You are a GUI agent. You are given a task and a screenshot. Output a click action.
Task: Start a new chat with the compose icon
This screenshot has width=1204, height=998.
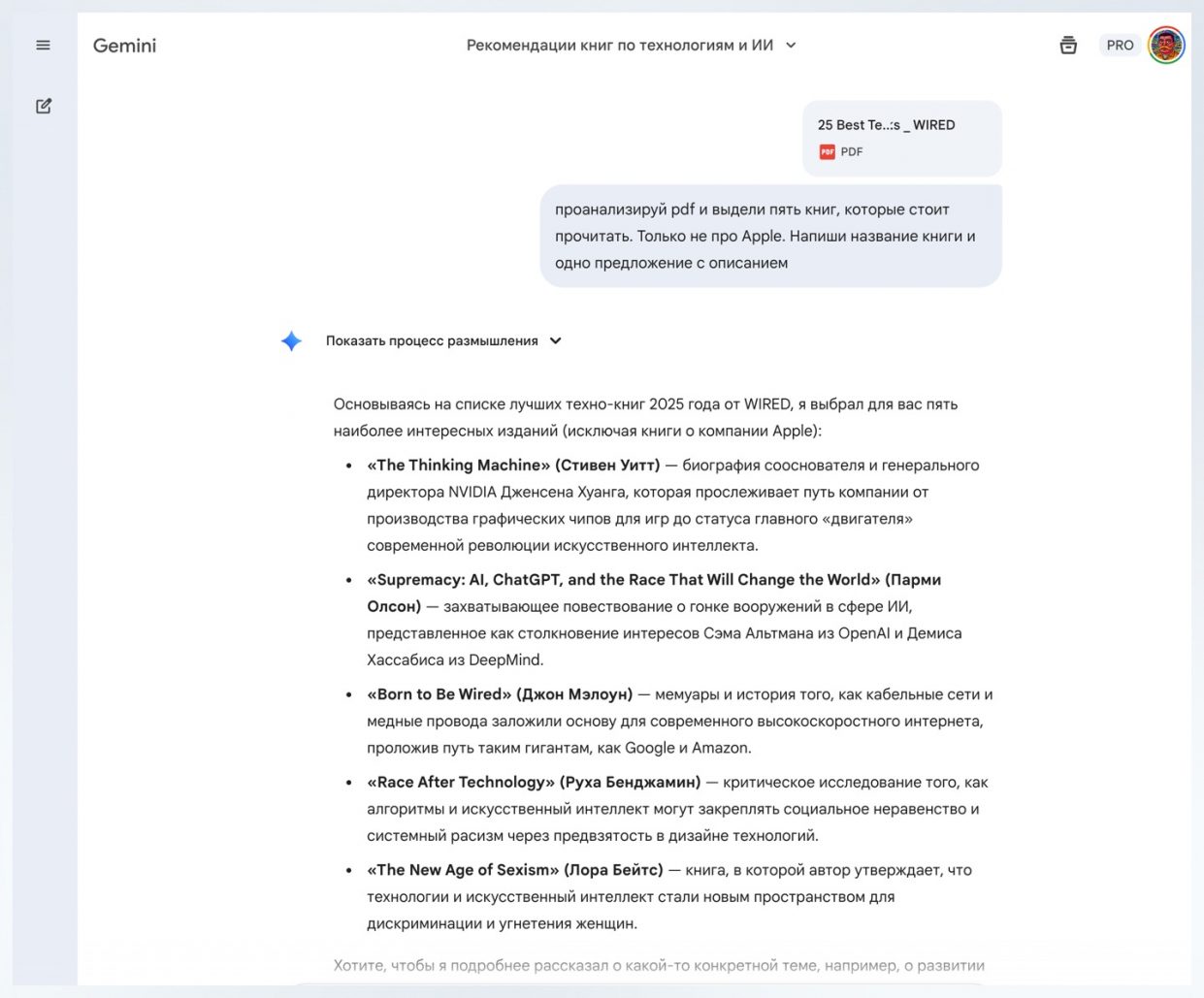tap(44, 106)
